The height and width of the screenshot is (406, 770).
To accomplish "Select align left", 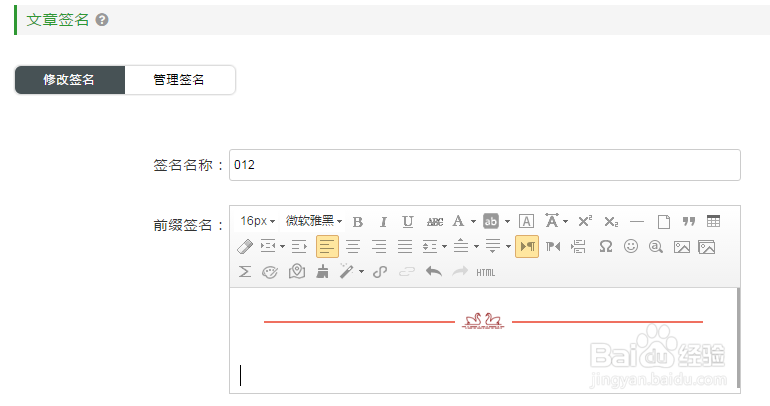I will pos(328,246).
